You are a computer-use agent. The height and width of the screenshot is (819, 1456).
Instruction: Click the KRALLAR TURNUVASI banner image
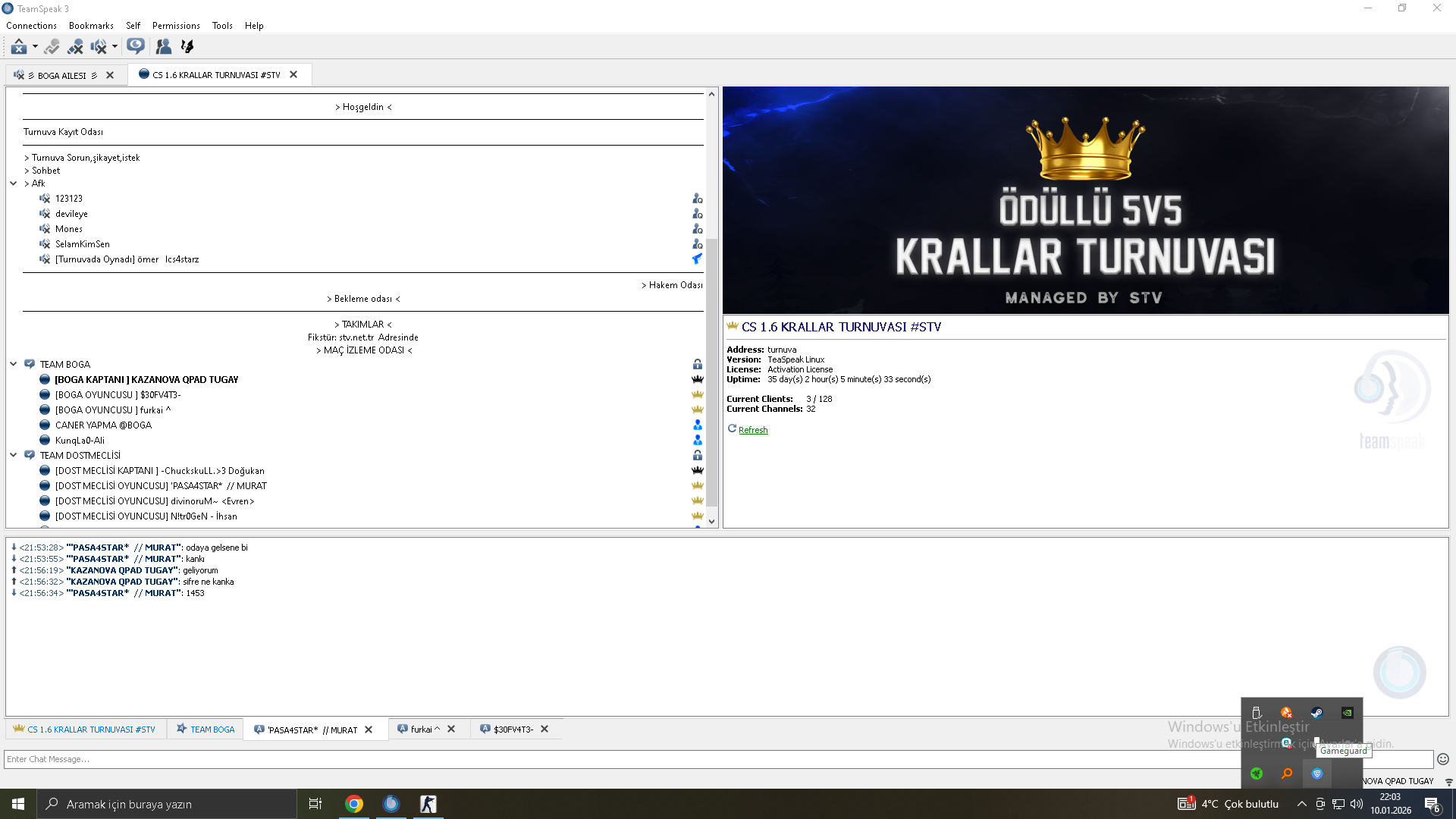pyautogui.click(x=1085, y=200)
